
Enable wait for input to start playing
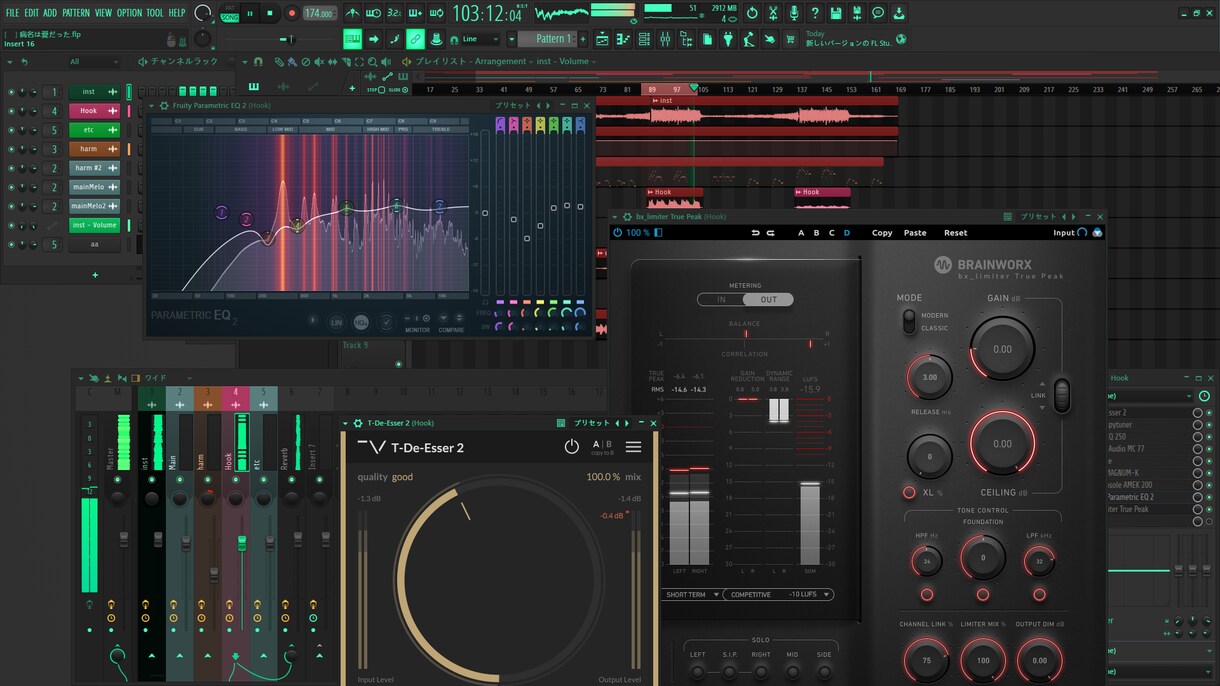point(373,13)
